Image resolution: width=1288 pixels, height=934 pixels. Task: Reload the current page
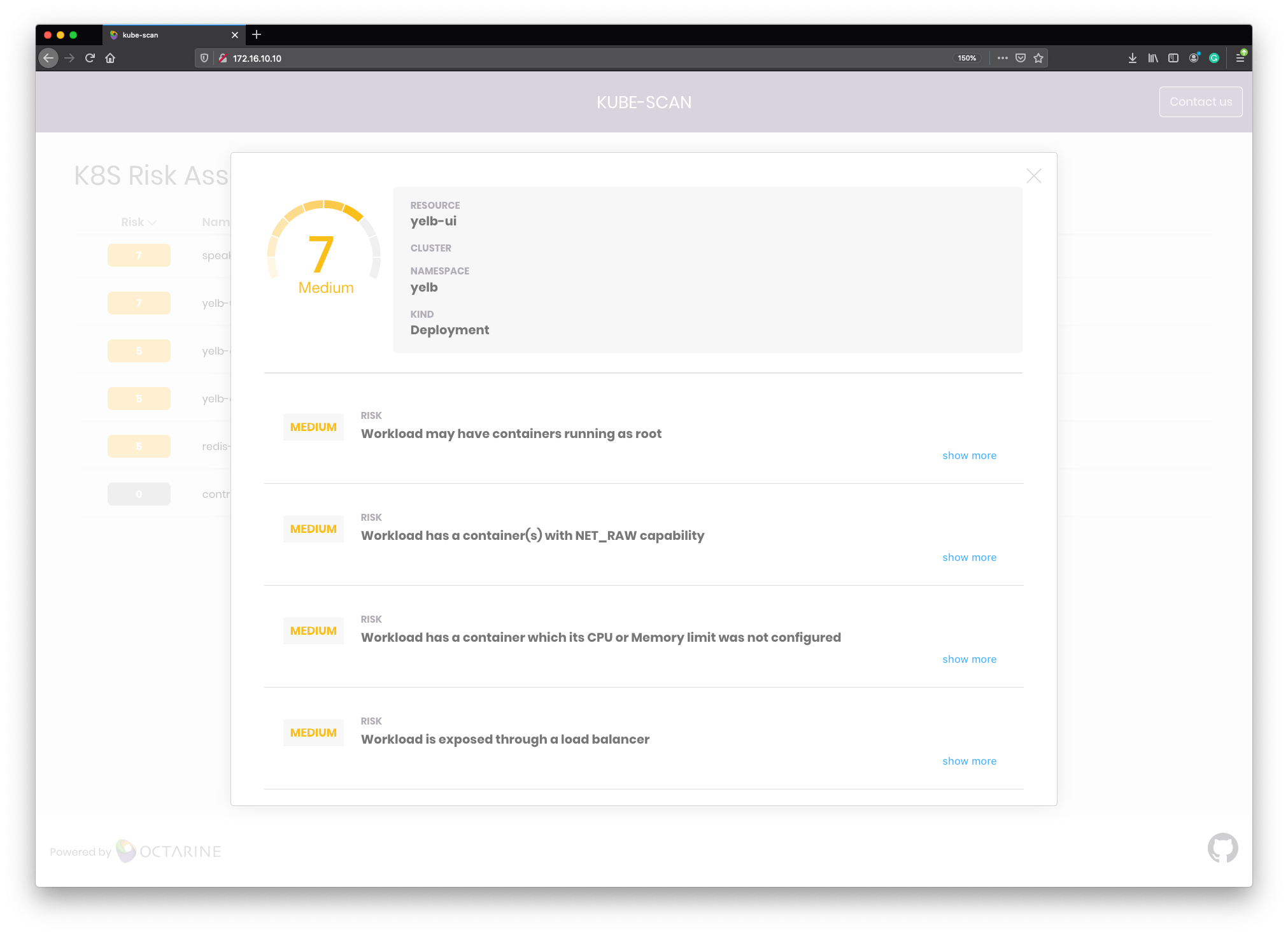(x=89, y=57)
